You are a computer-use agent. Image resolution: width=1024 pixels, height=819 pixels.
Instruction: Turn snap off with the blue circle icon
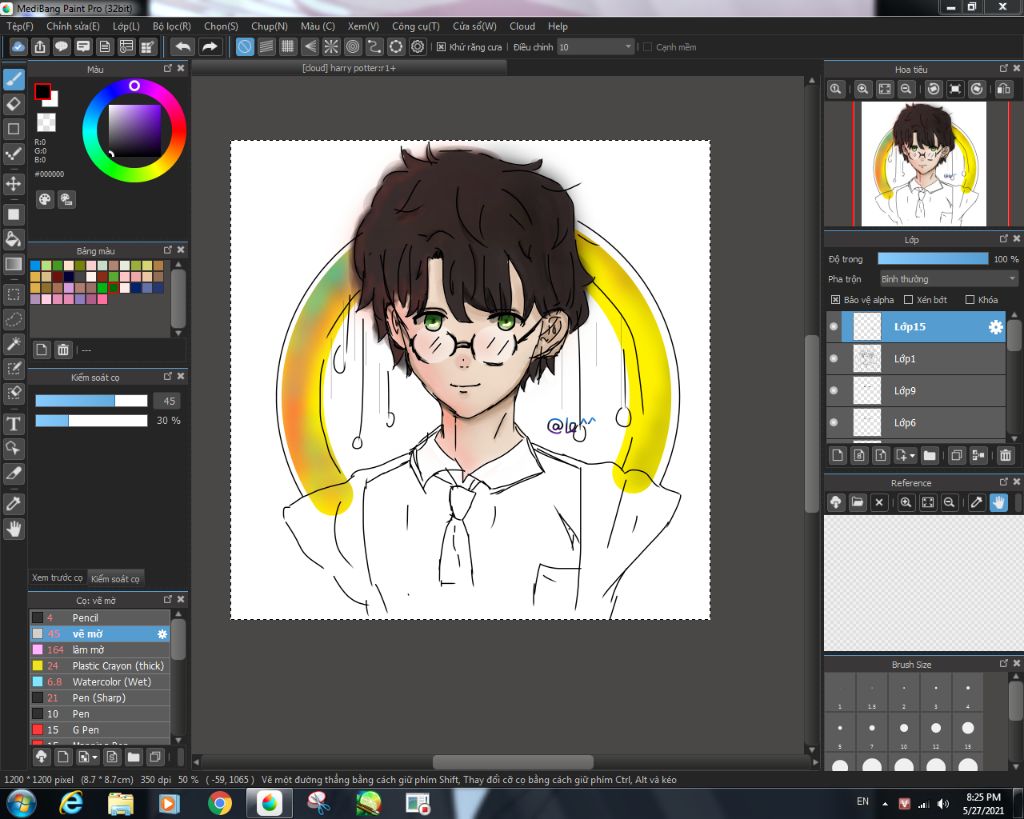pos(244,47)
